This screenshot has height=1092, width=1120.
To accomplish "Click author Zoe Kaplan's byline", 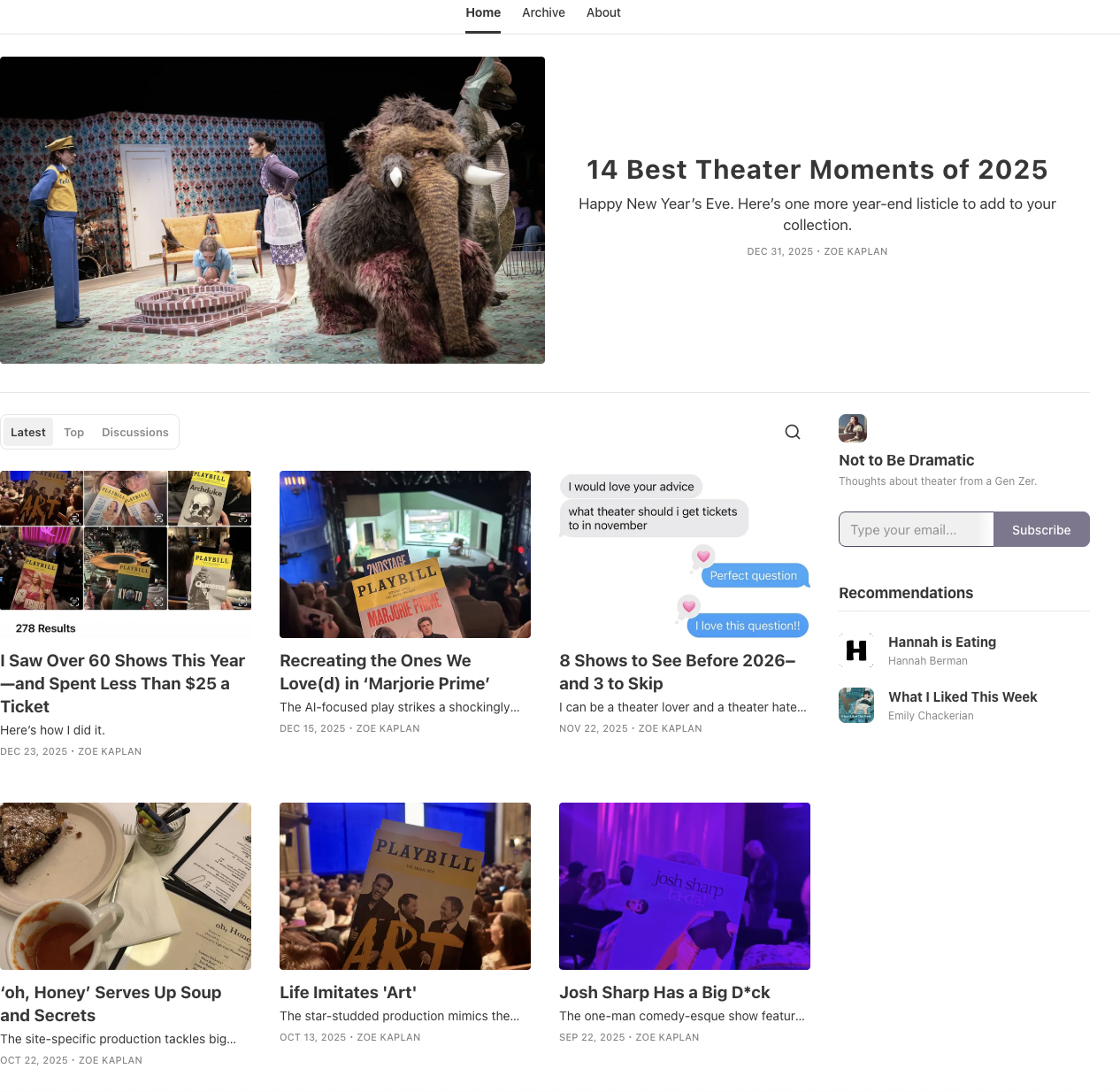I will click(855, 251).
